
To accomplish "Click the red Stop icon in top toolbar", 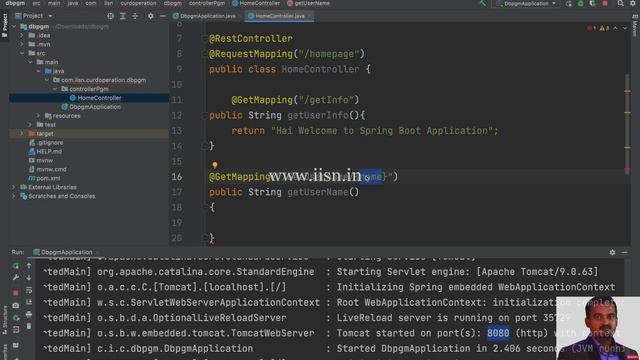I will pos(605,4).
